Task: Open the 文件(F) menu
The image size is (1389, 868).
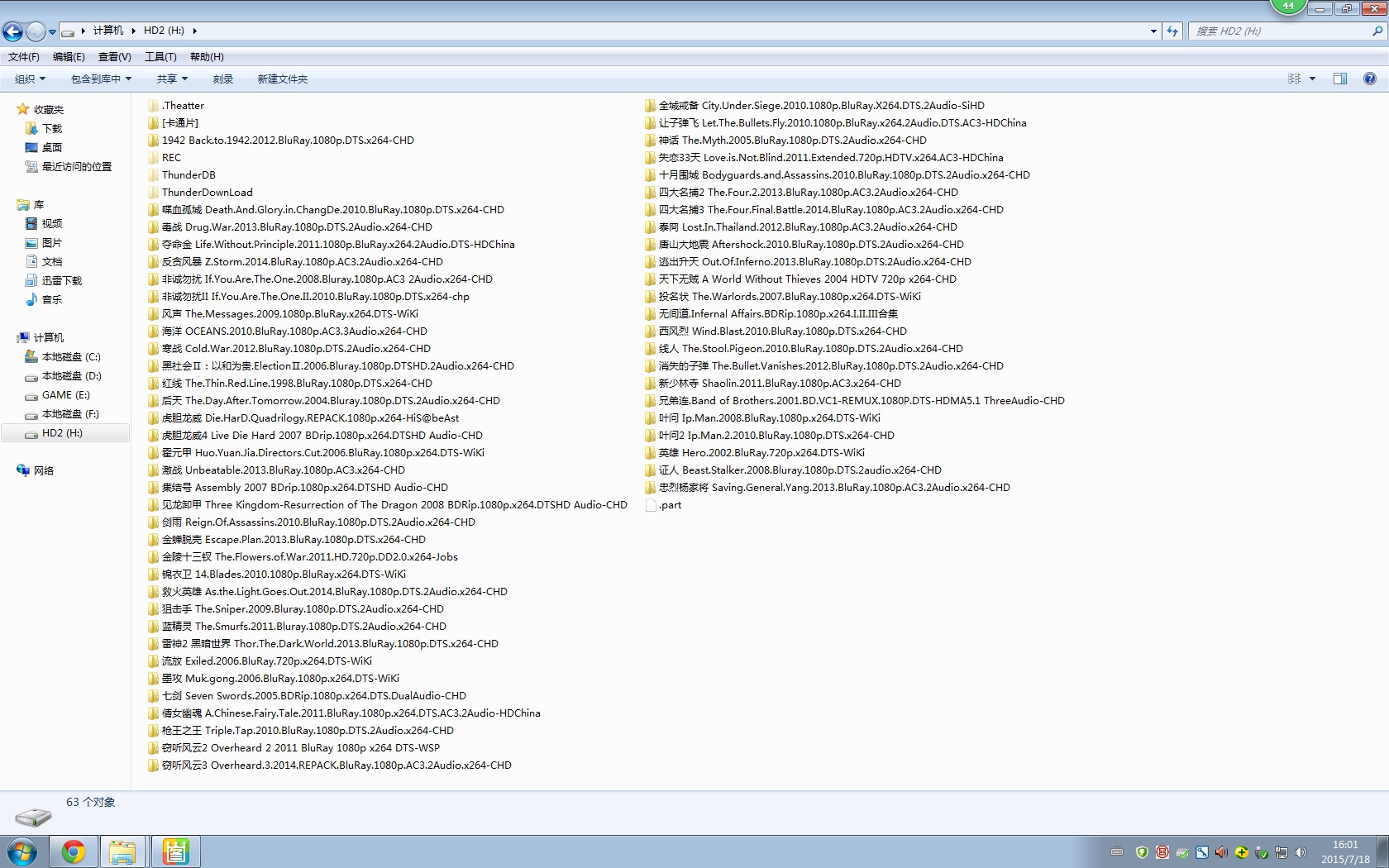Action: tap(24, 57)
